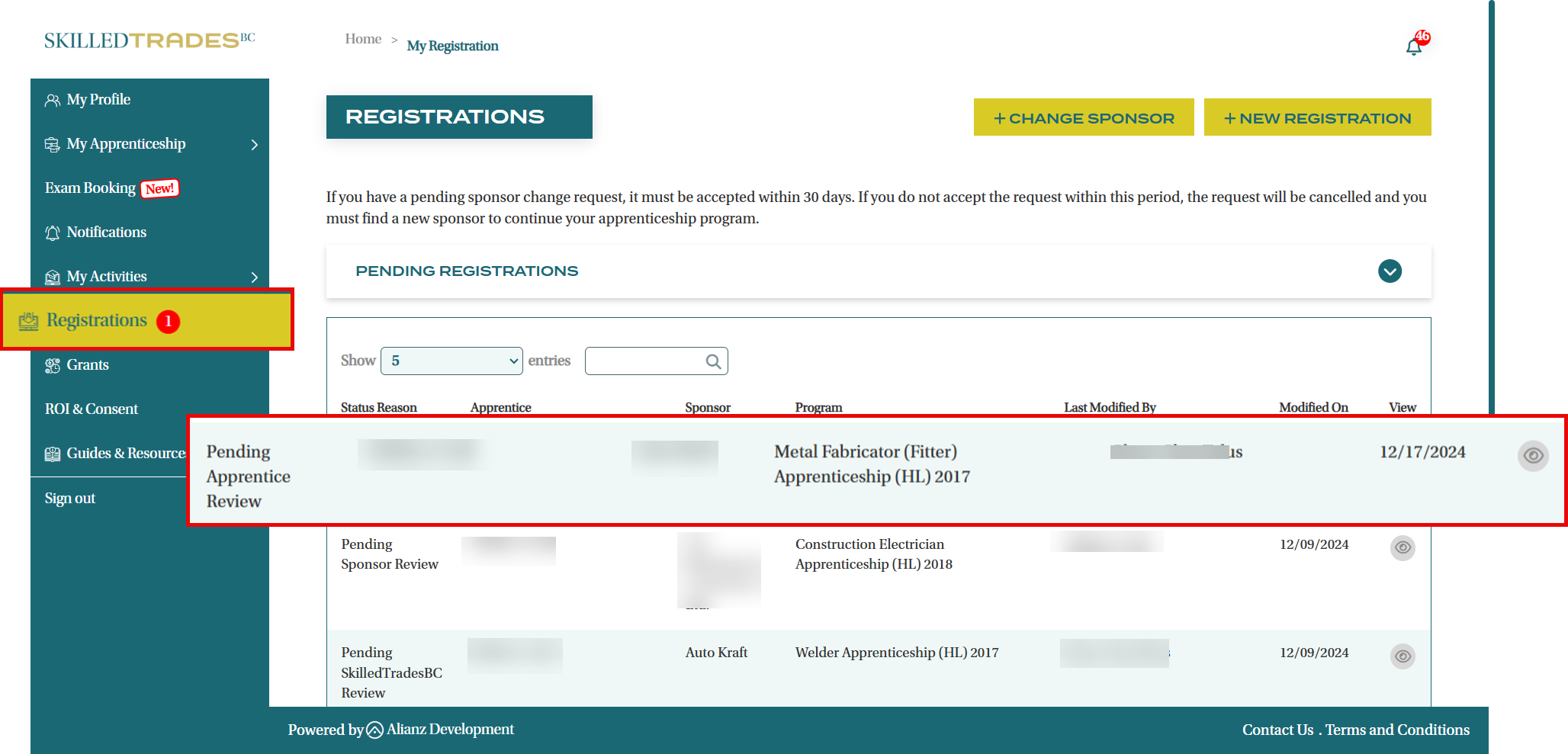Click the Guides & Resources book icon
The height and width of the screenshot is (754, 1568).
tap(52, 454)
